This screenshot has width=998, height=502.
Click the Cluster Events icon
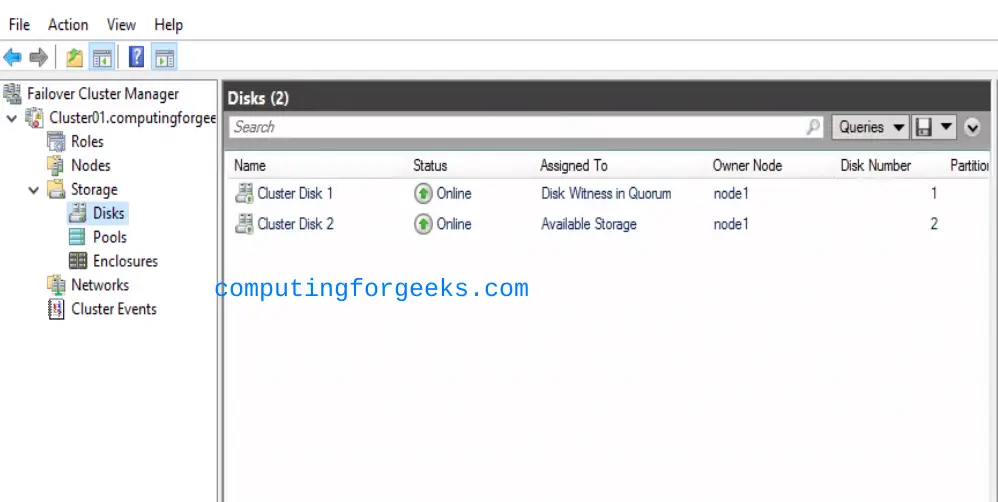[56, 309]
